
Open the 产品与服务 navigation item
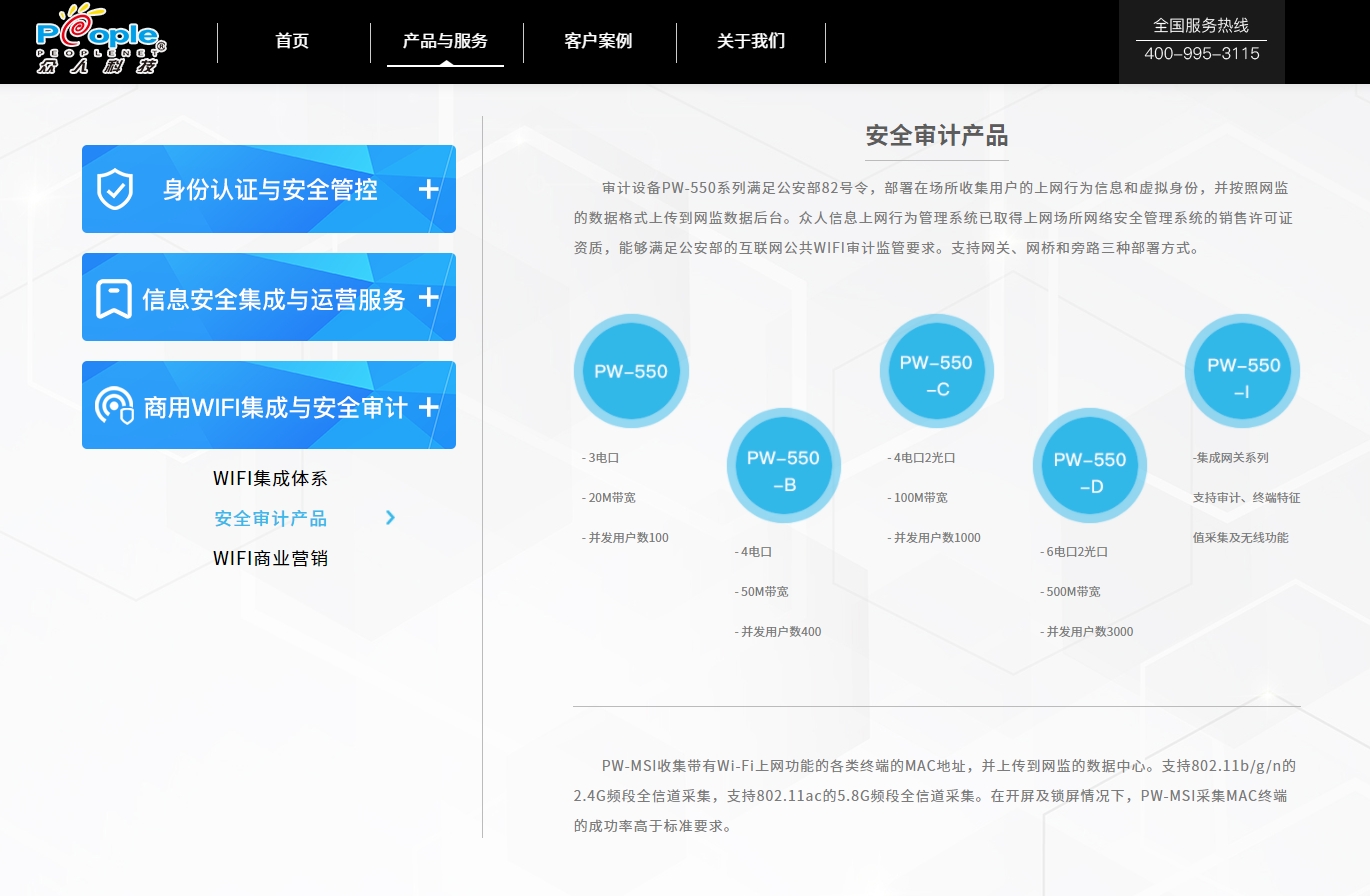click(x=445, y=41)
